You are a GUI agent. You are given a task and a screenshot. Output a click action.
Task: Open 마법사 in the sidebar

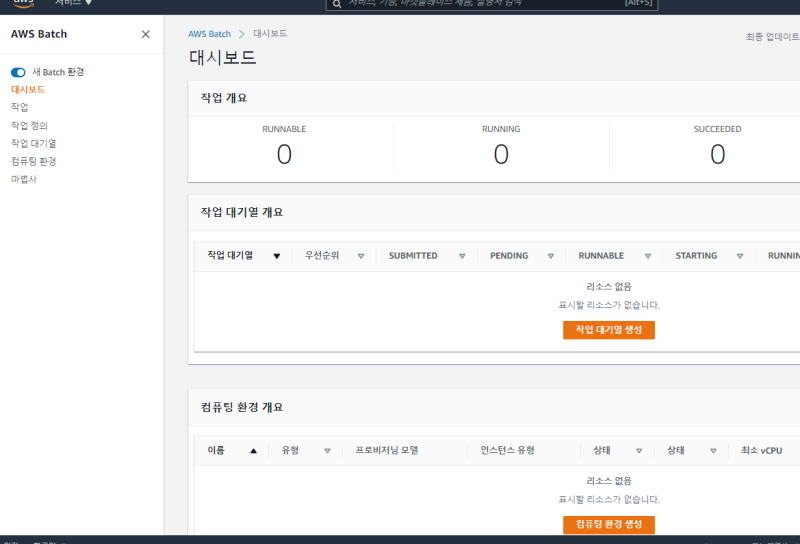click(23, 179)
